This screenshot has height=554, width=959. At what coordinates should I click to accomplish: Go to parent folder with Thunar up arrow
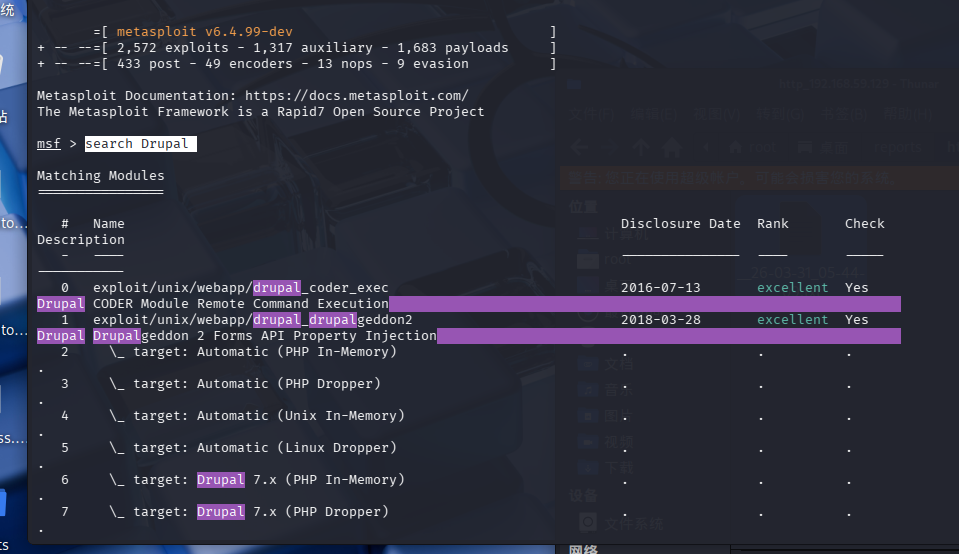point(641,147)
